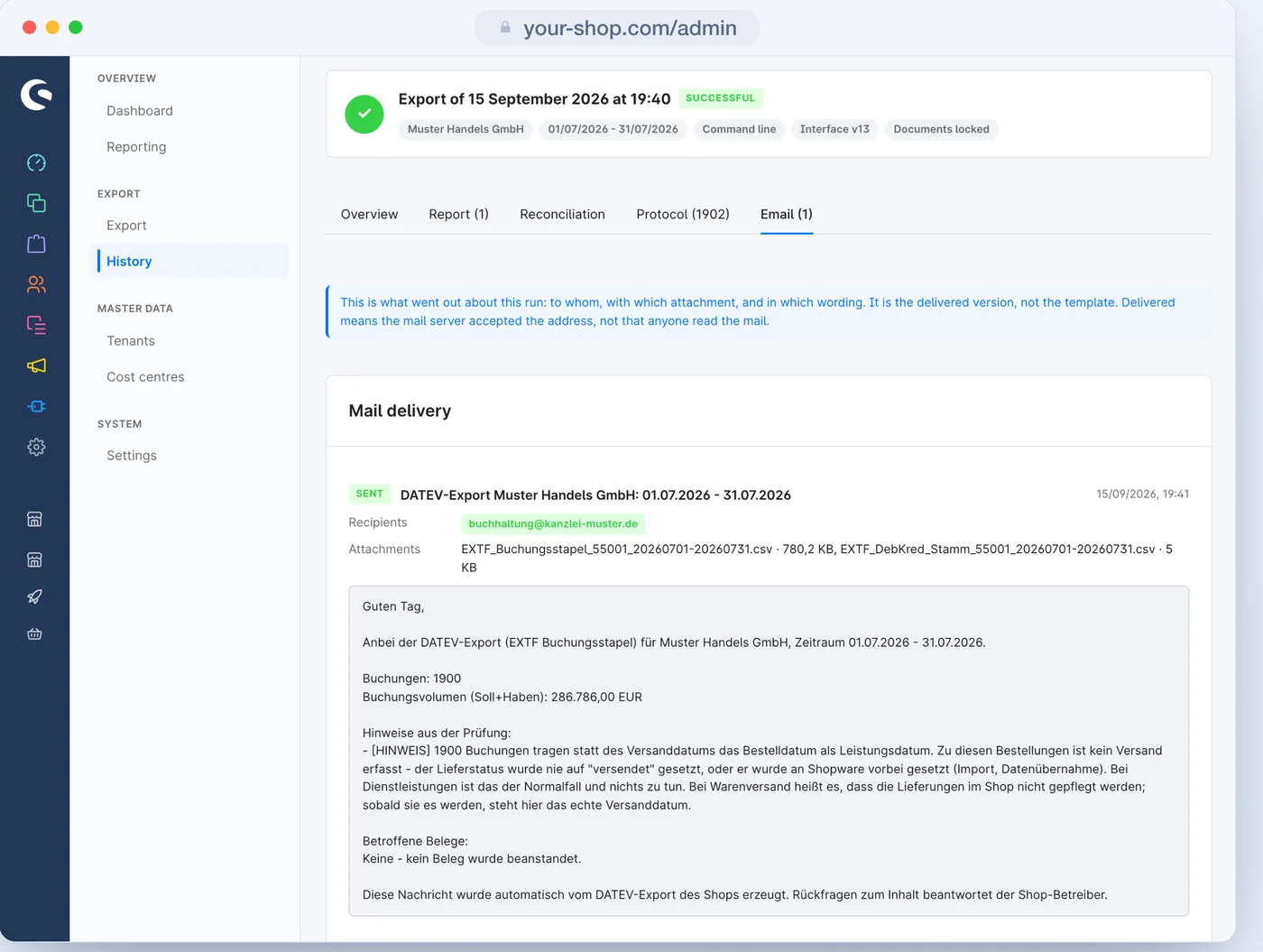The width and height of the screenshot is (1263, 952).
Task: Click the Documents locked tag
Action: click(941, 129)
